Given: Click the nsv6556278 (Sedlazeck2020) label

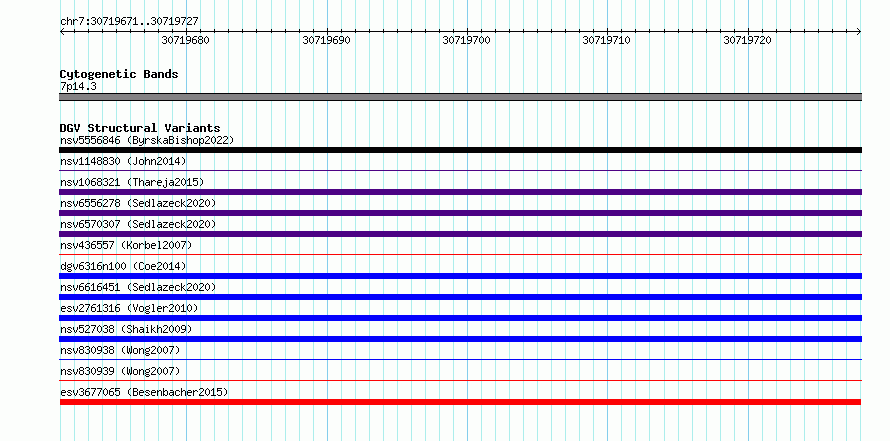Looking at the screenshot, I should (x=138, y=203).
